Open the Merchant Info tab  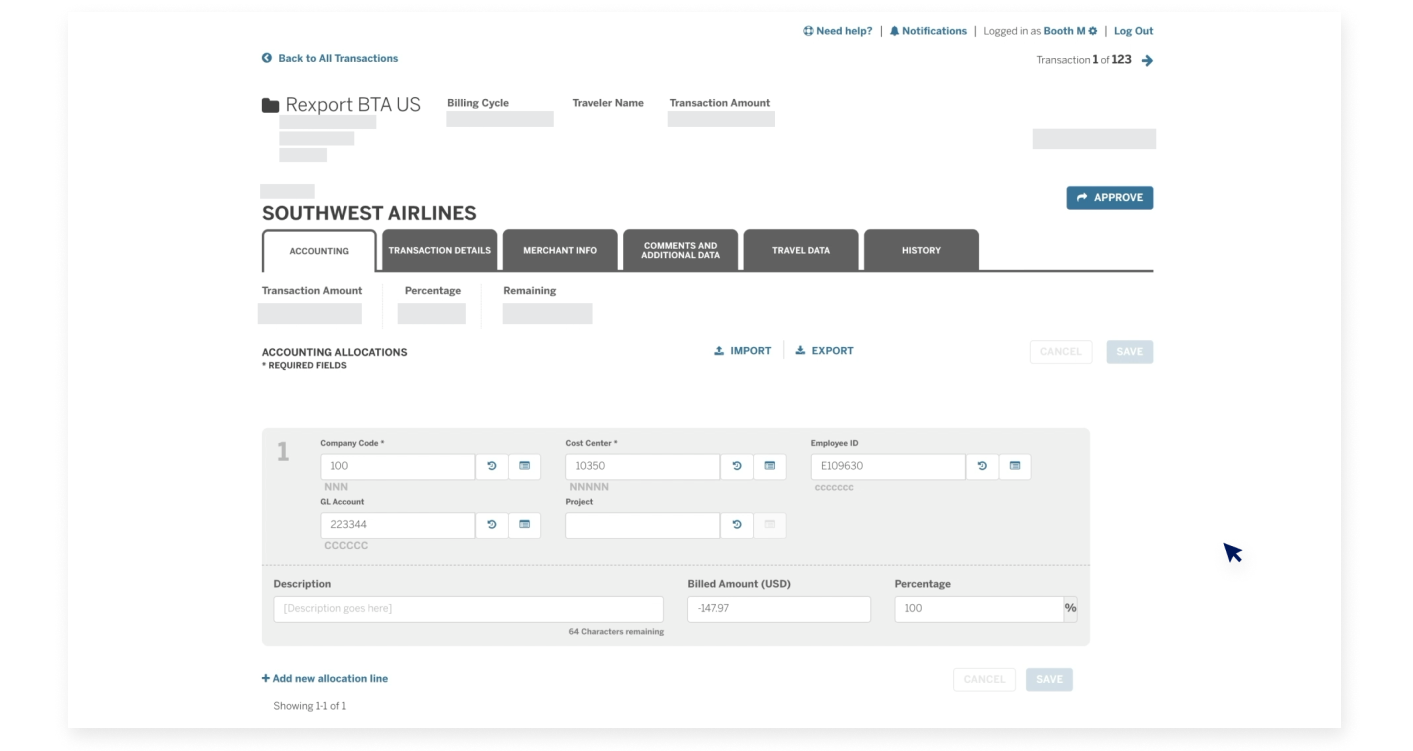[560, 250]
